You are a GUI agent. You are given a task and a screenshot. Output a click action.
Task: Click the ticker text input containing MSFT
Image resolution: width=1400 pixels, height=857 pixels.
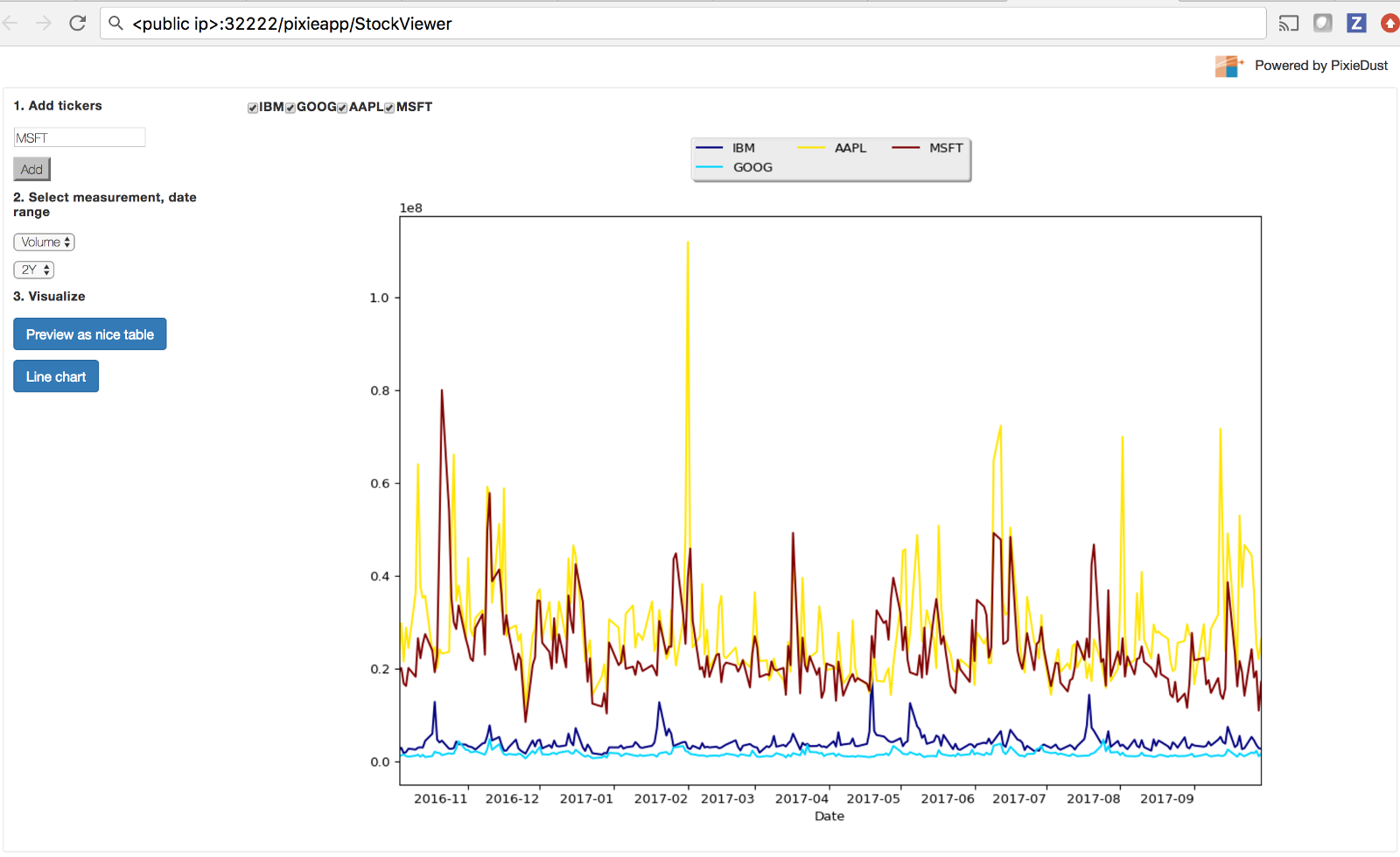coord(80,137)
